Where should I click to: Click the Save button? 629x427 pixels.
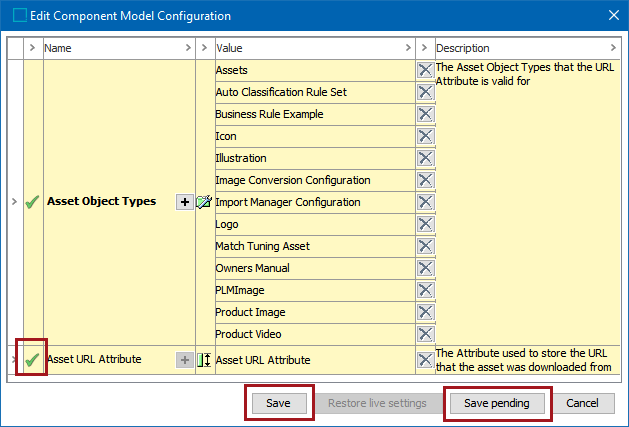point(279,403)
